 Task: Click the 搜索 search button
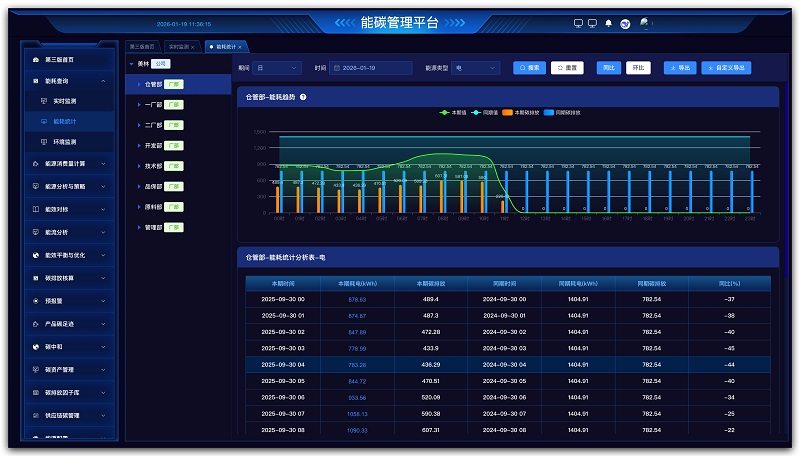pos(529,68)
